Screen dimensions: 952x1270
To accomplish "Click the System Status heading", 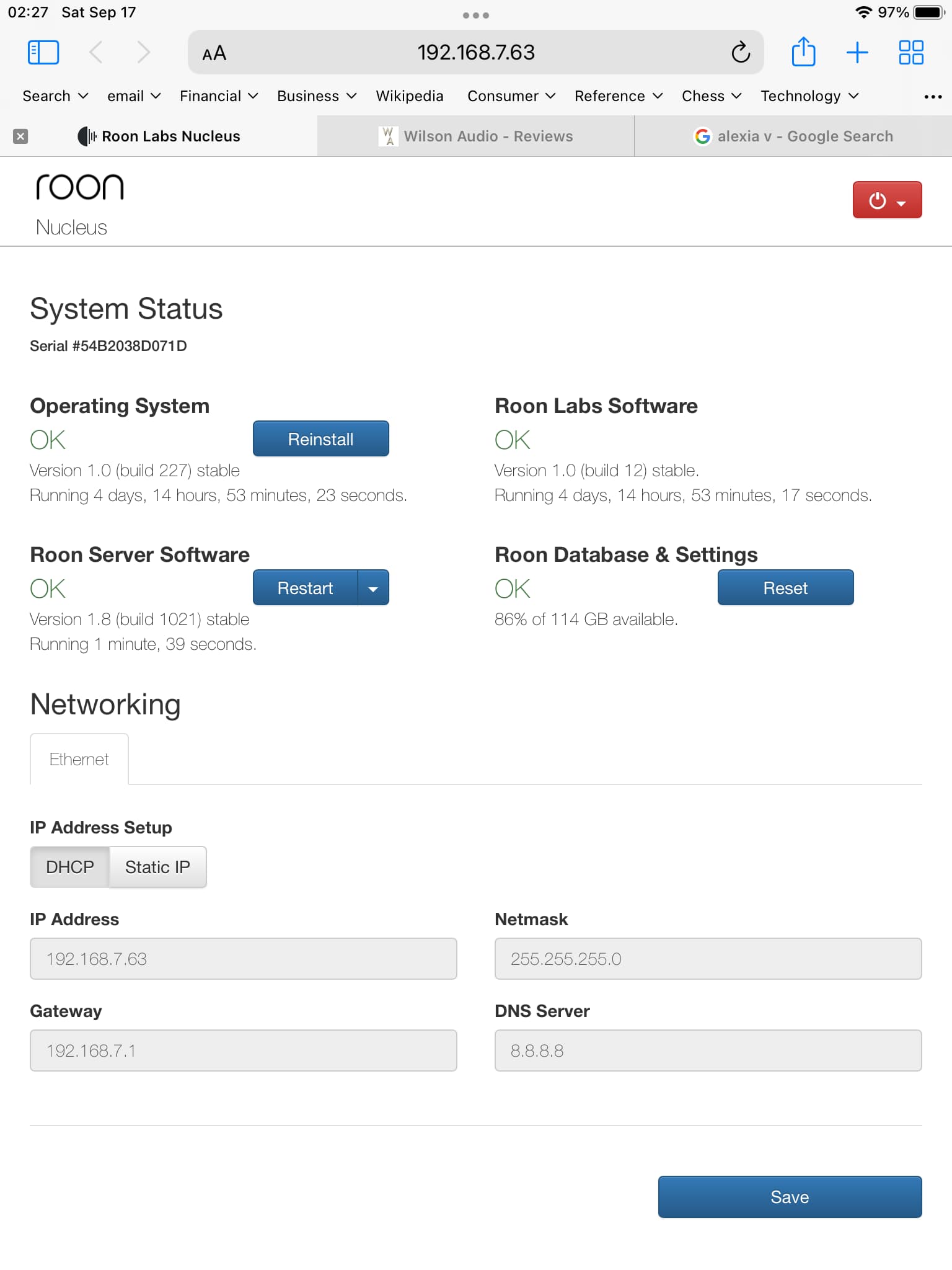I will pos(126,309).
